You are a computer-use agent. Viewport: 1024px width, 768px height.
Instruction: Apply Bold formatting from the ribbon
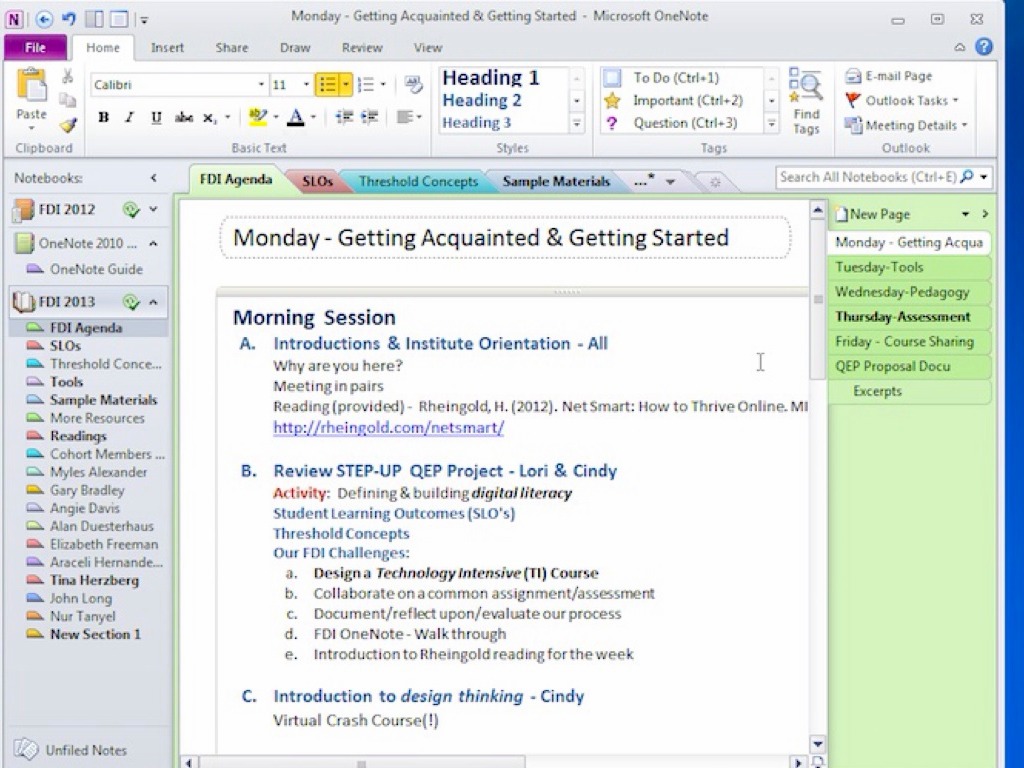(103, 118)
